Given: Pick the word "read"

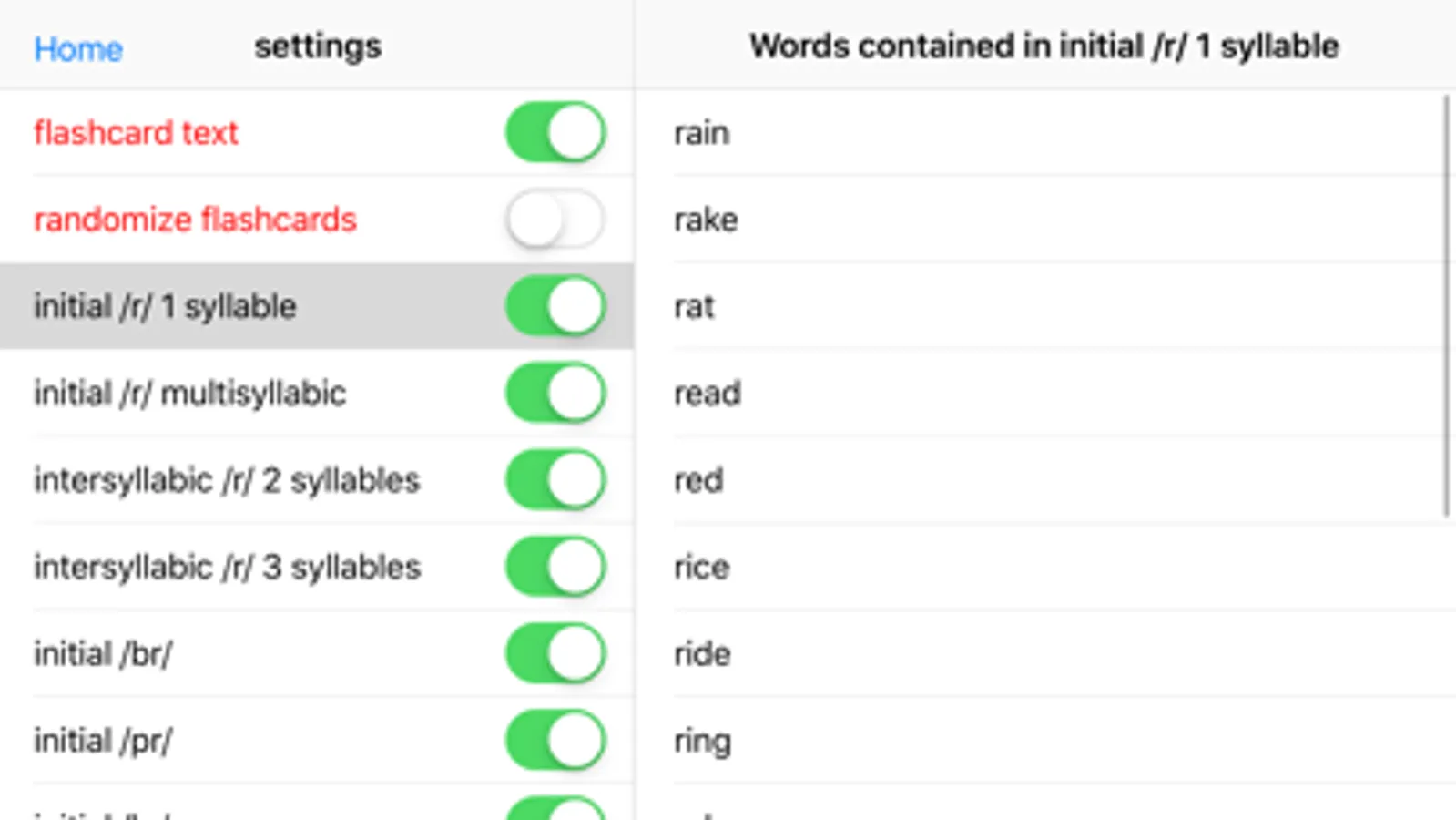Looking at the screenshot, I should point(708,394).
